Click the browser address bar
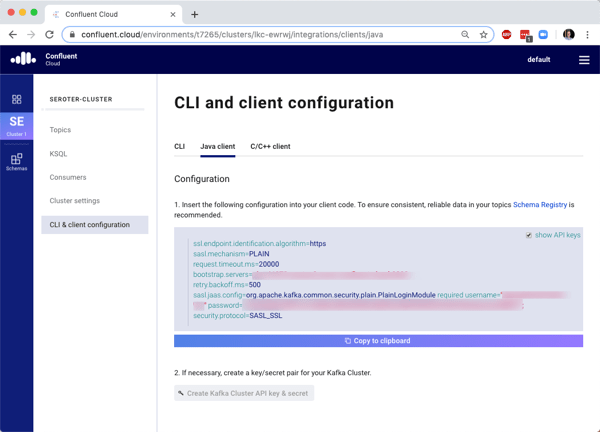This screenshot has width=600, height=432. (260, 34)
